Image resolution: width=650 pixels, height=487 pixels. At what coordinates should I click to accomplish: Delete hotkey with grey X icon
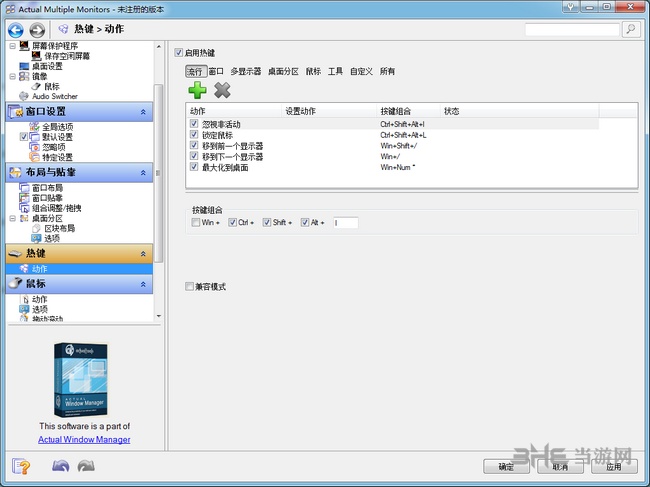(x=222, y=90)
